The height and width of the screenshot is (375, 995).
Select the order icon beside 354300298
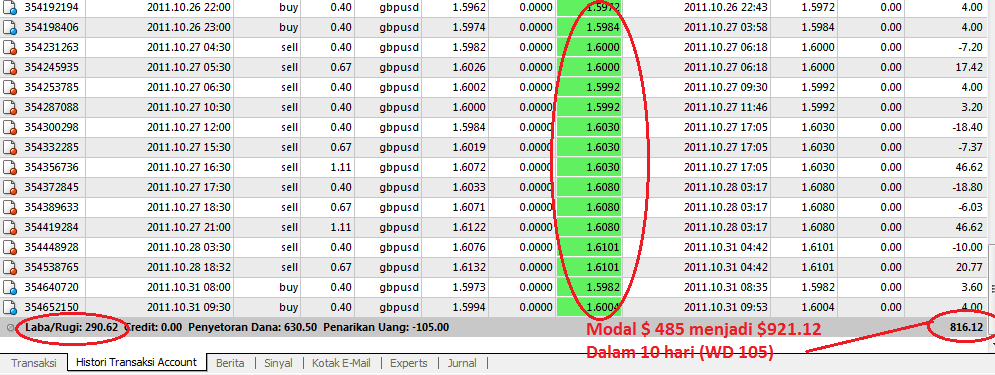pyautogui.click(x=10, y=128)
